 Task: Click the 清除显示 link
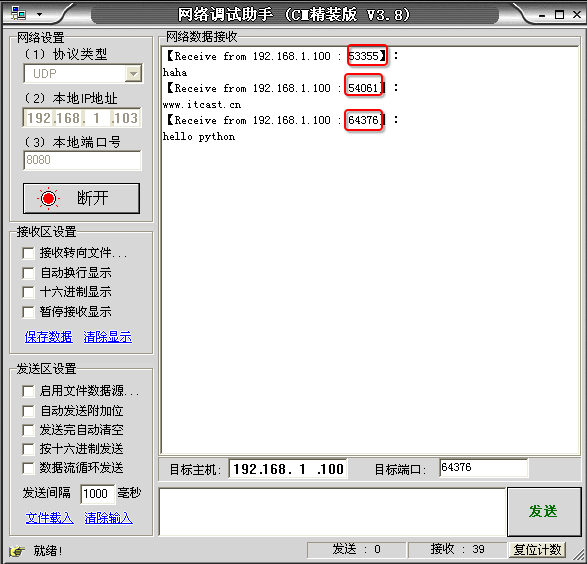[x=107, y=337]
